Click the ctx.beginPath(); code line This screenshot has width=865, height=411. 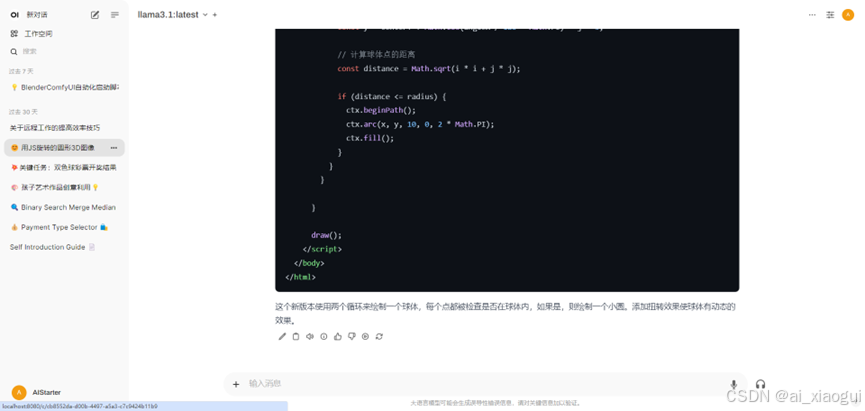tap(381, 110)
